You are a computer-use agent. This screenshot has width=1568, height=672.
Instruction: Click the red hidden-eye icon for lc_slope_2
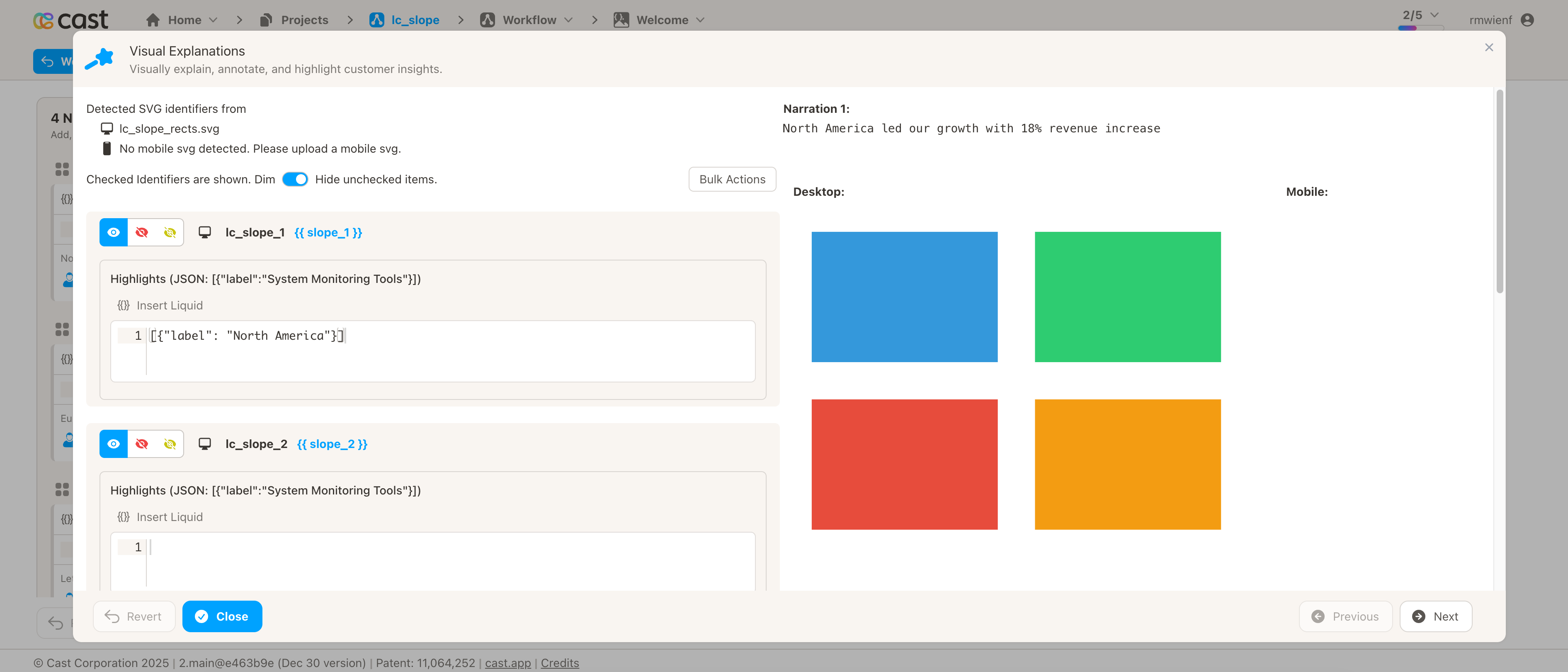(x=142, y=443)
